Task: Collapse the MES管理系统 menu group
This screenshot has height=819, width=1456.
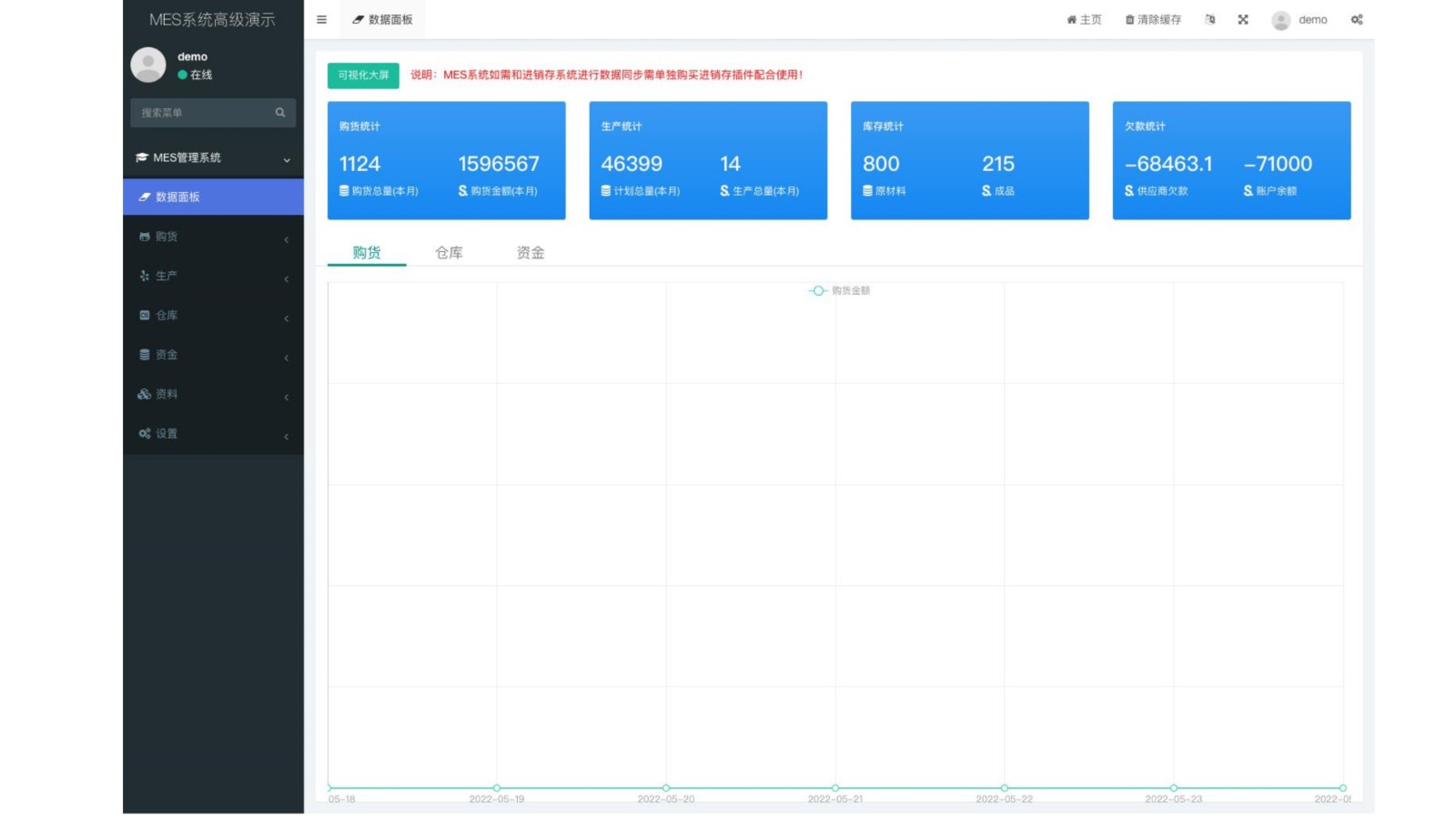Action: [x=213, y=157]
